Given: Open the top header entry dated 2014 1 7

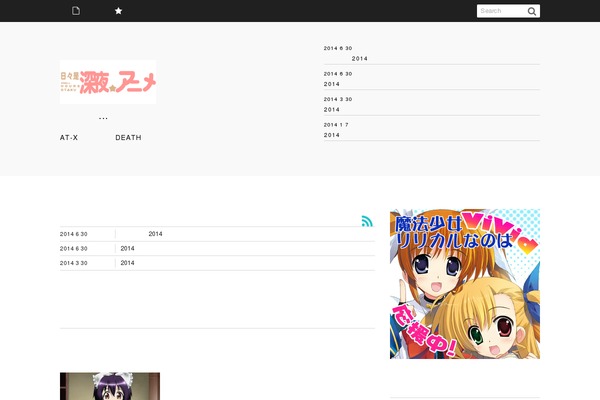Looking at the screenshot, I should tap(432, 130).
